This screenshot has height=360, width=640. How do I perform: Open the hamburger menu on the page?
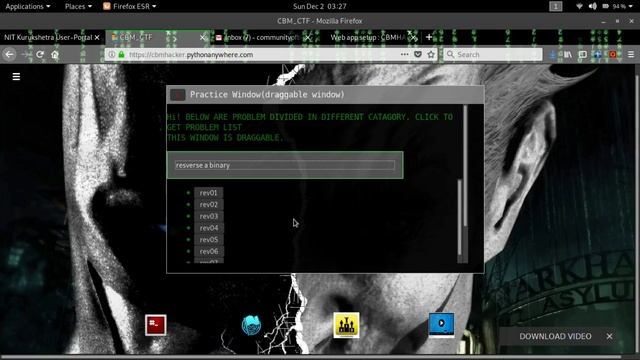(x=16, y=77)
